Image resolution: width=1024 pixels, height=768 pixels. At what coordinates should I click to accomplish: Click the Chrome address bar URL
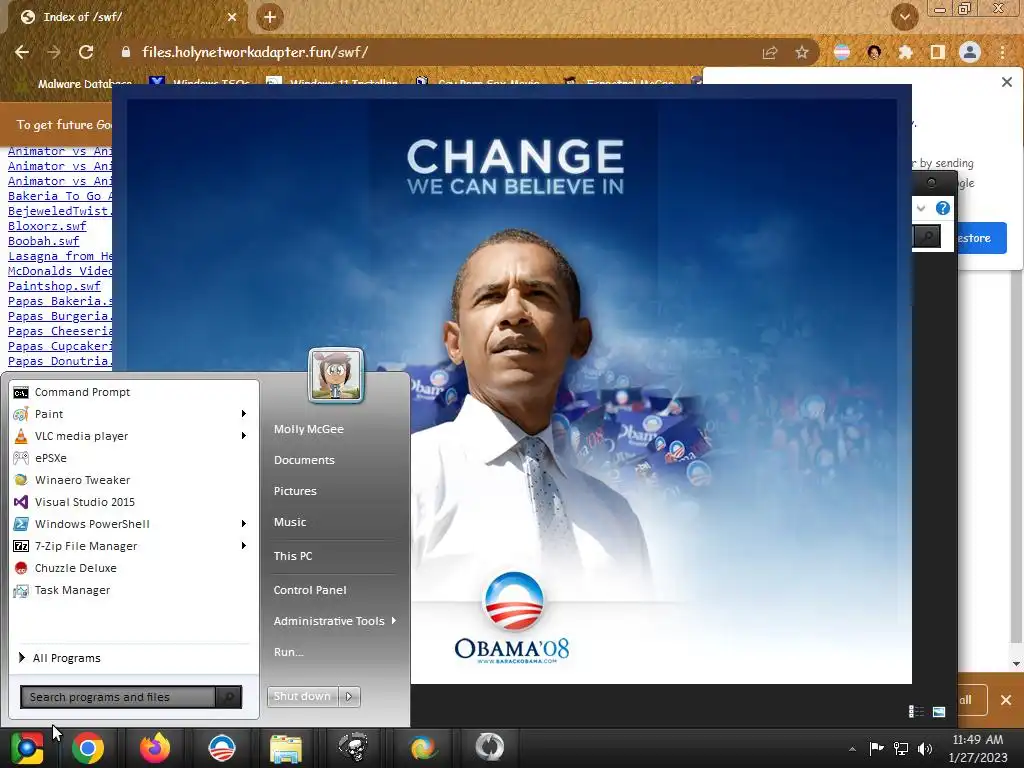pos(255,52)
